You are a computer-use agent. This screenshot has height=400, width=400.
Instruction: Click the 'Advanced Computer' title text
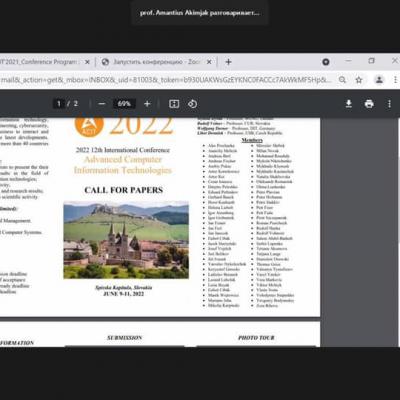coord(123,160)
